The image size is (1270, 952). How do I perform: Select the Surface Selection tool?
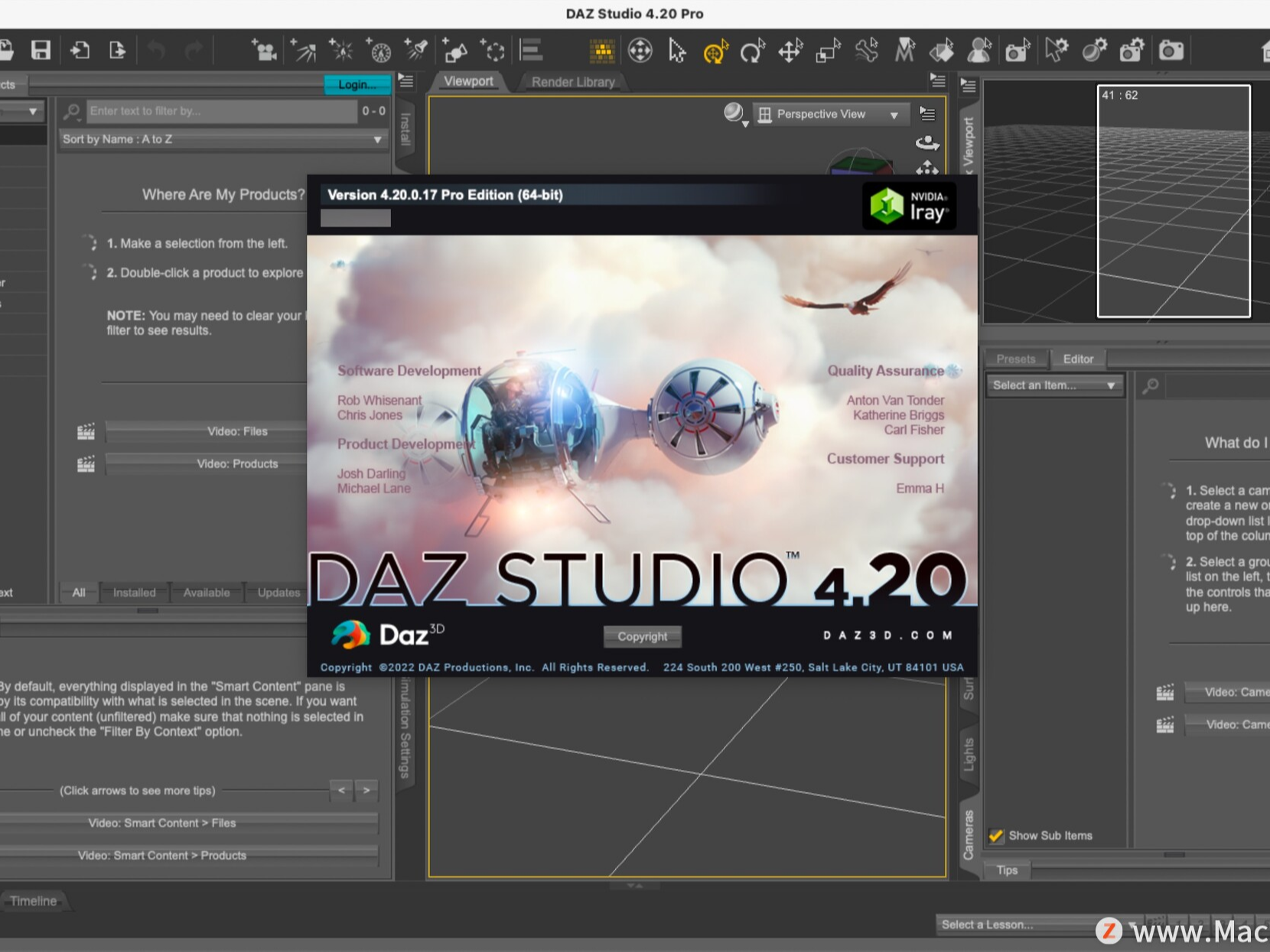coord(943,50)
